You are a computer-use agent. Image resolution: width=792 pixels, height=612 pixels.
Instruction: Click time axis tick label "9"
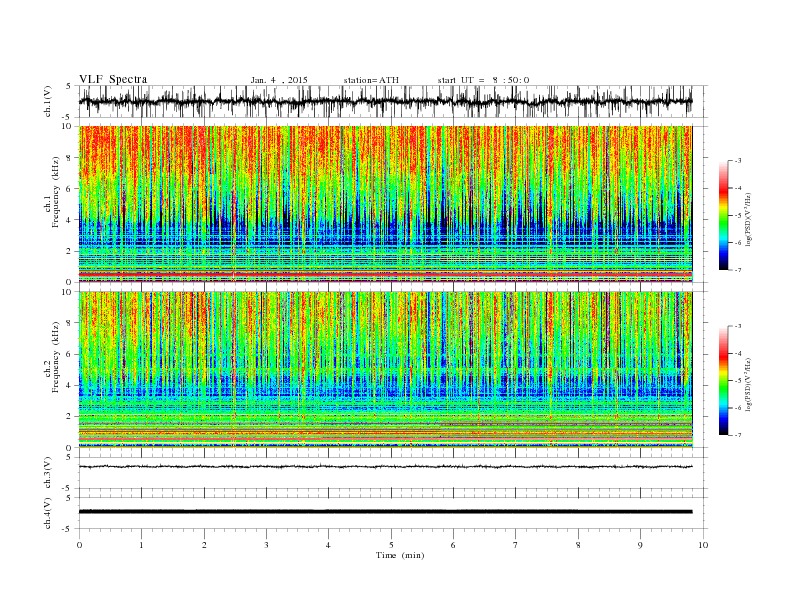click(x=640, y=545)
